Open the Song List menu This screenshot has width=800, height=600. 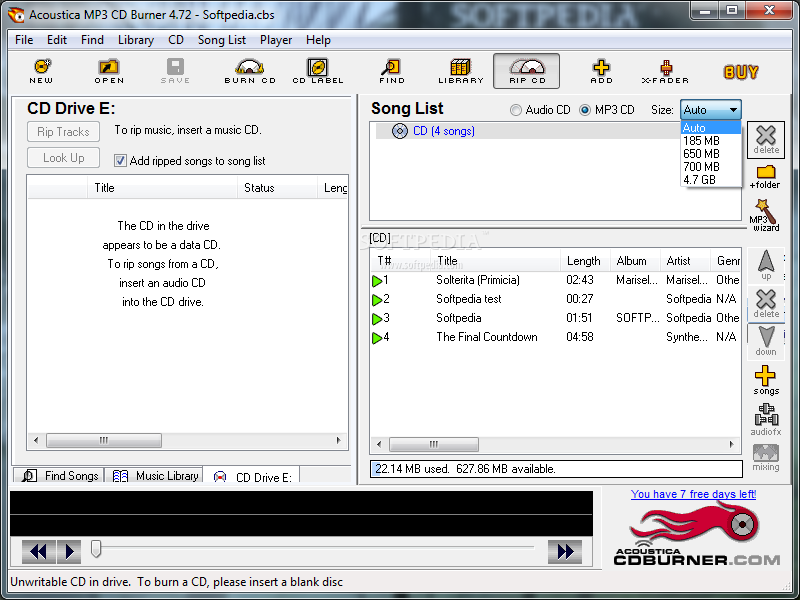click(221, 40)
